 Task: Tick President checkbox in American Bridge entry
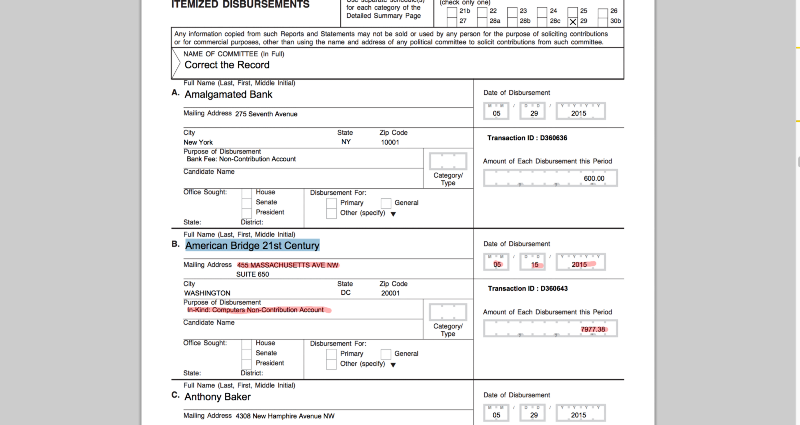(246, 363)
